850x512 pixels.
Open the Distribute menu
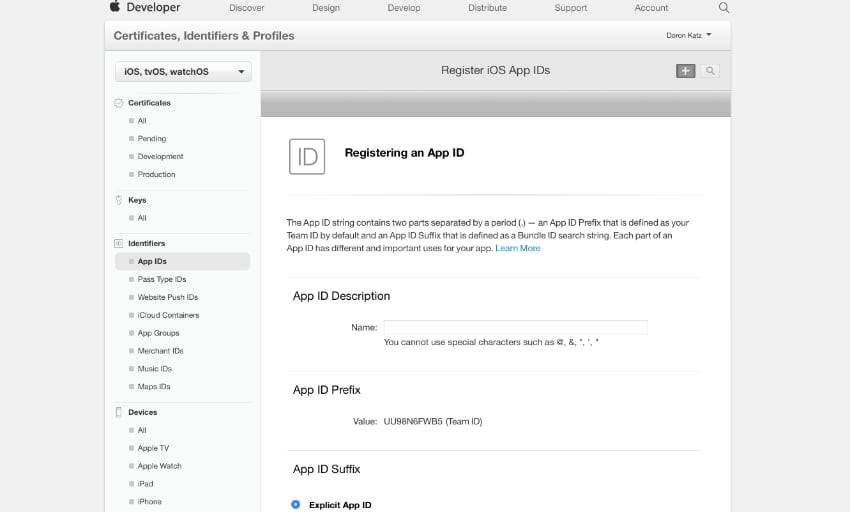point(487,8)
